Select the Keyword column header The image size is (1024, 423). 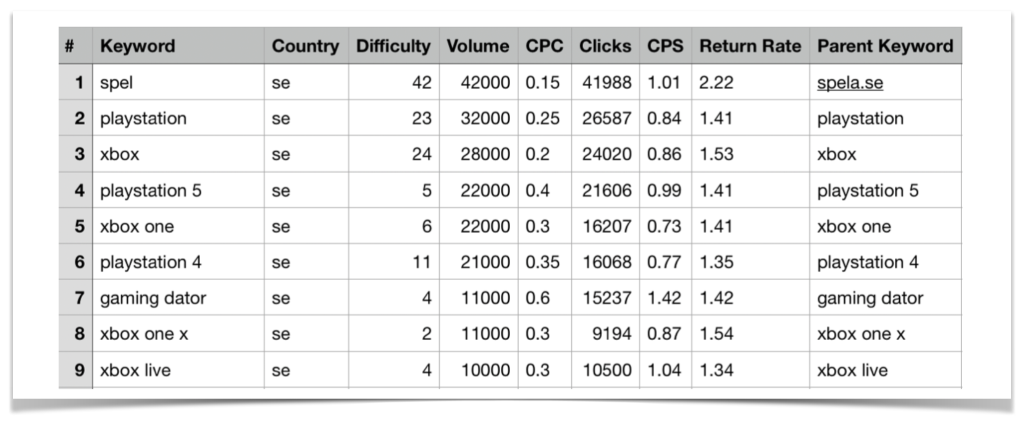coord(178,46)
